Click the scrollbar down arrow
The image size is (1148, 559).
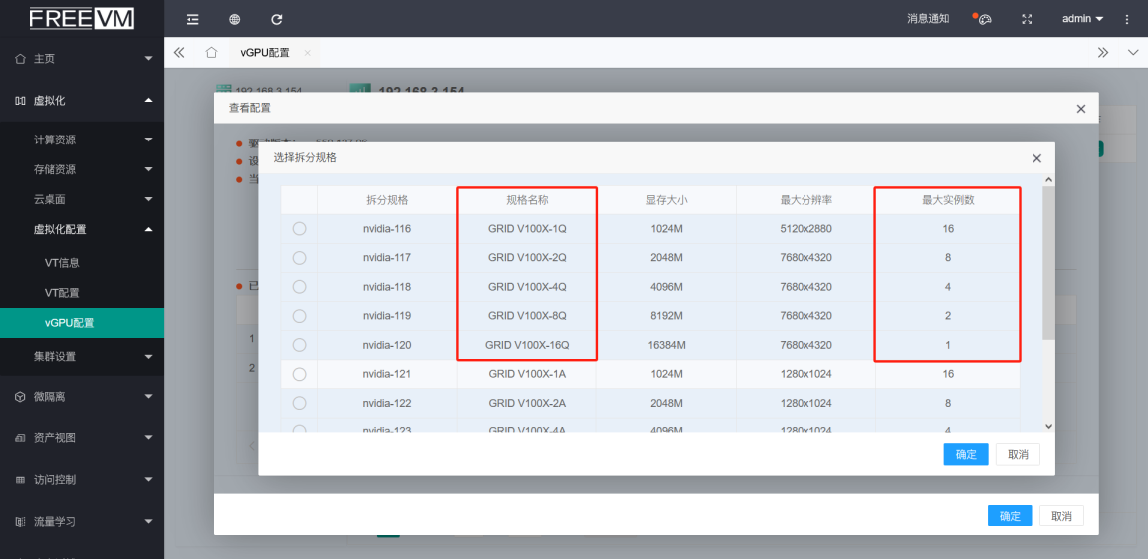tap(1048, 426)
